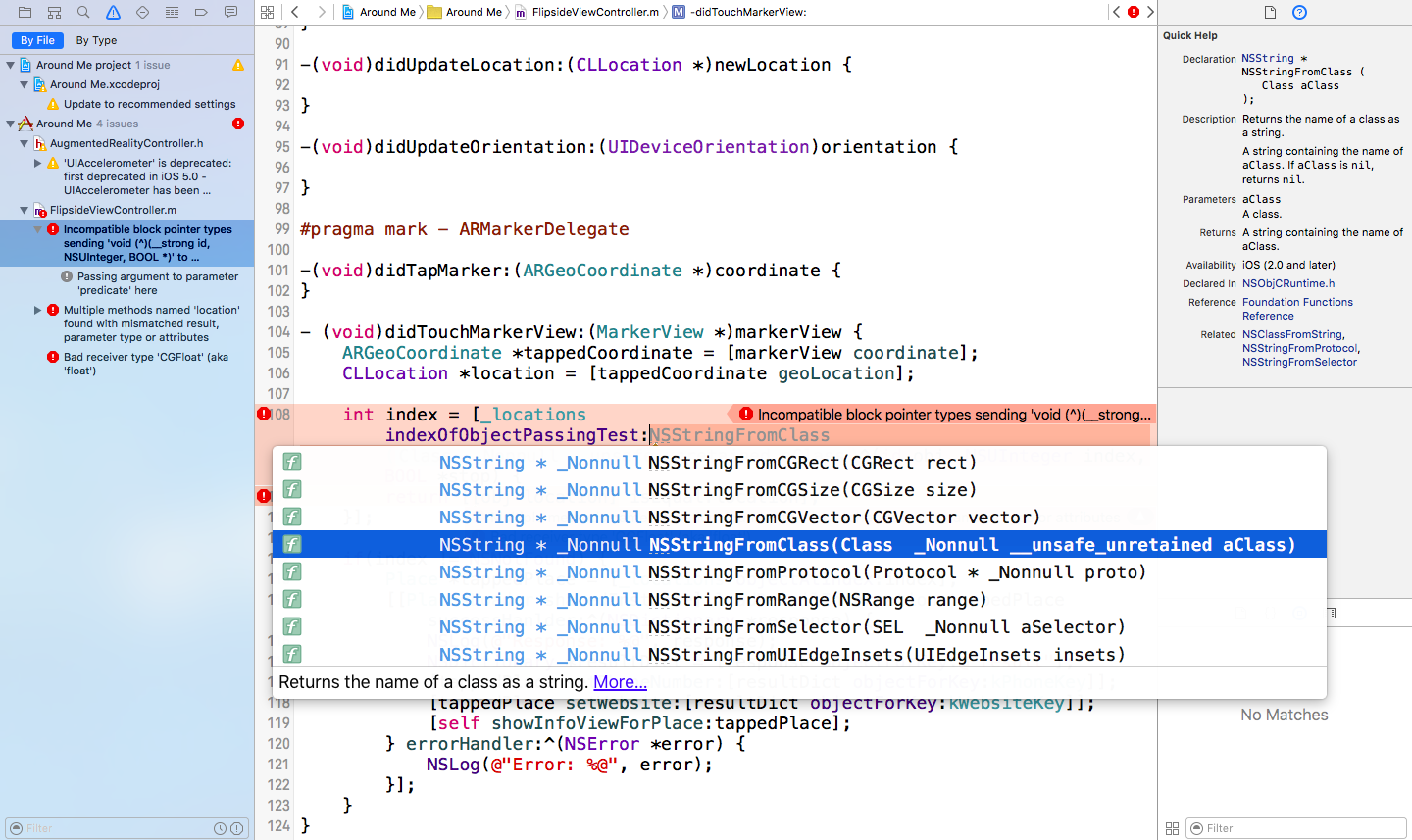Collapse the Around Me project issue group
The height and width of the screenshot is (840, 1412).
(x=11, y=65)
